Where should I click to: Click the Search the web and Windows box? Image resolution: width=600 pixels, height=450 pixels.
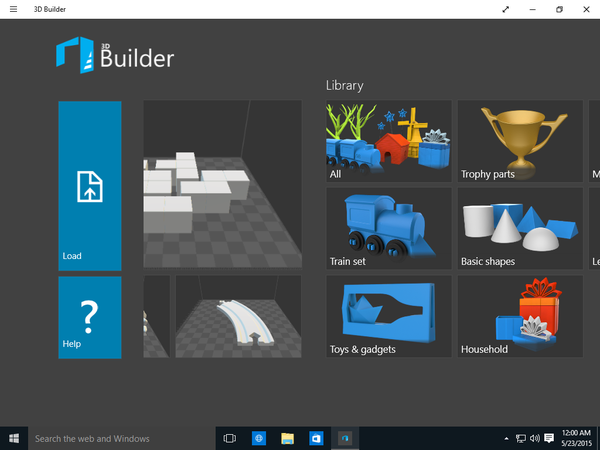tap(122, 438)
